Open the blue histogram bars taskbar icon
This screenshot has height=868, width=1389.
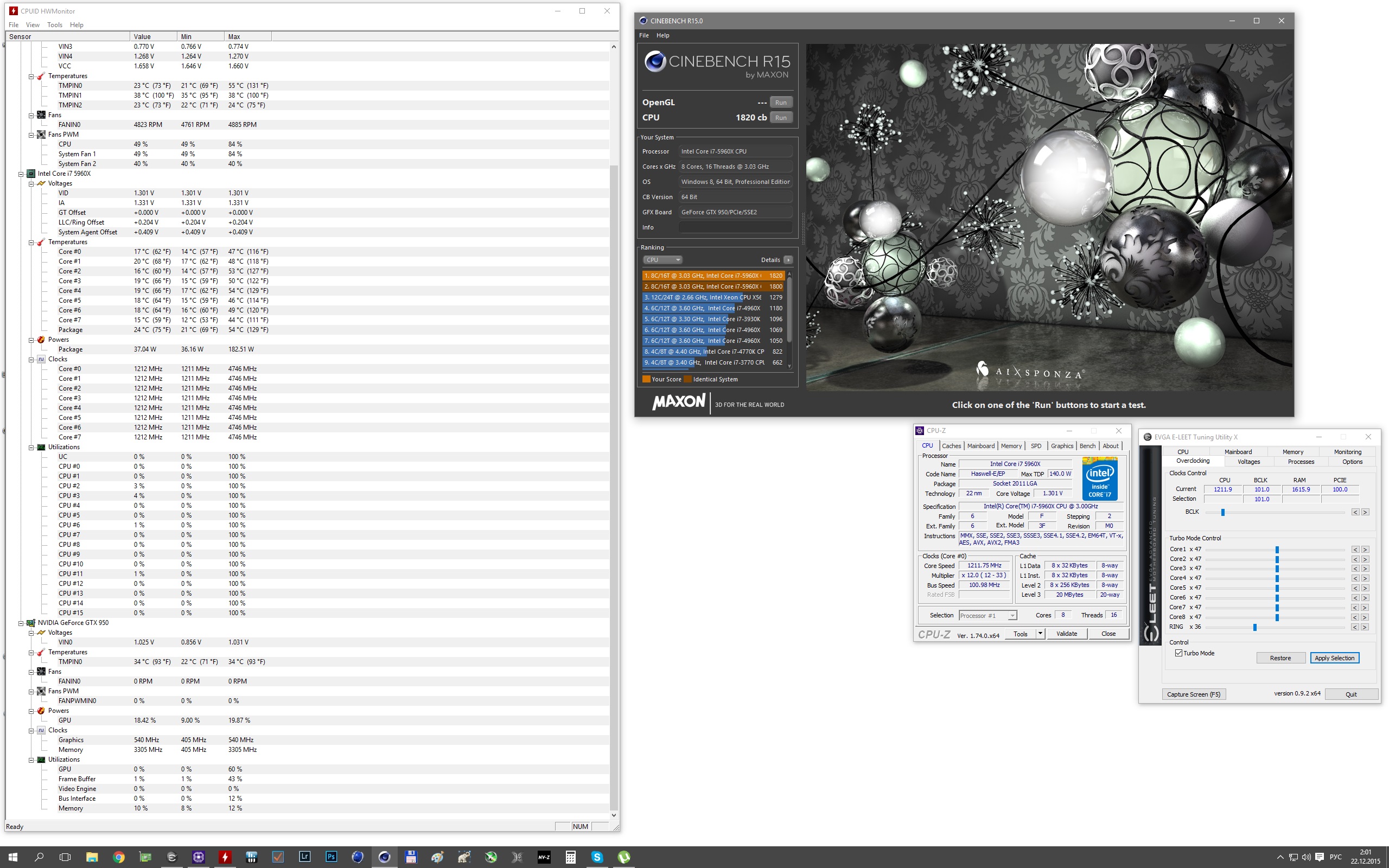click(x=251, y=857)
